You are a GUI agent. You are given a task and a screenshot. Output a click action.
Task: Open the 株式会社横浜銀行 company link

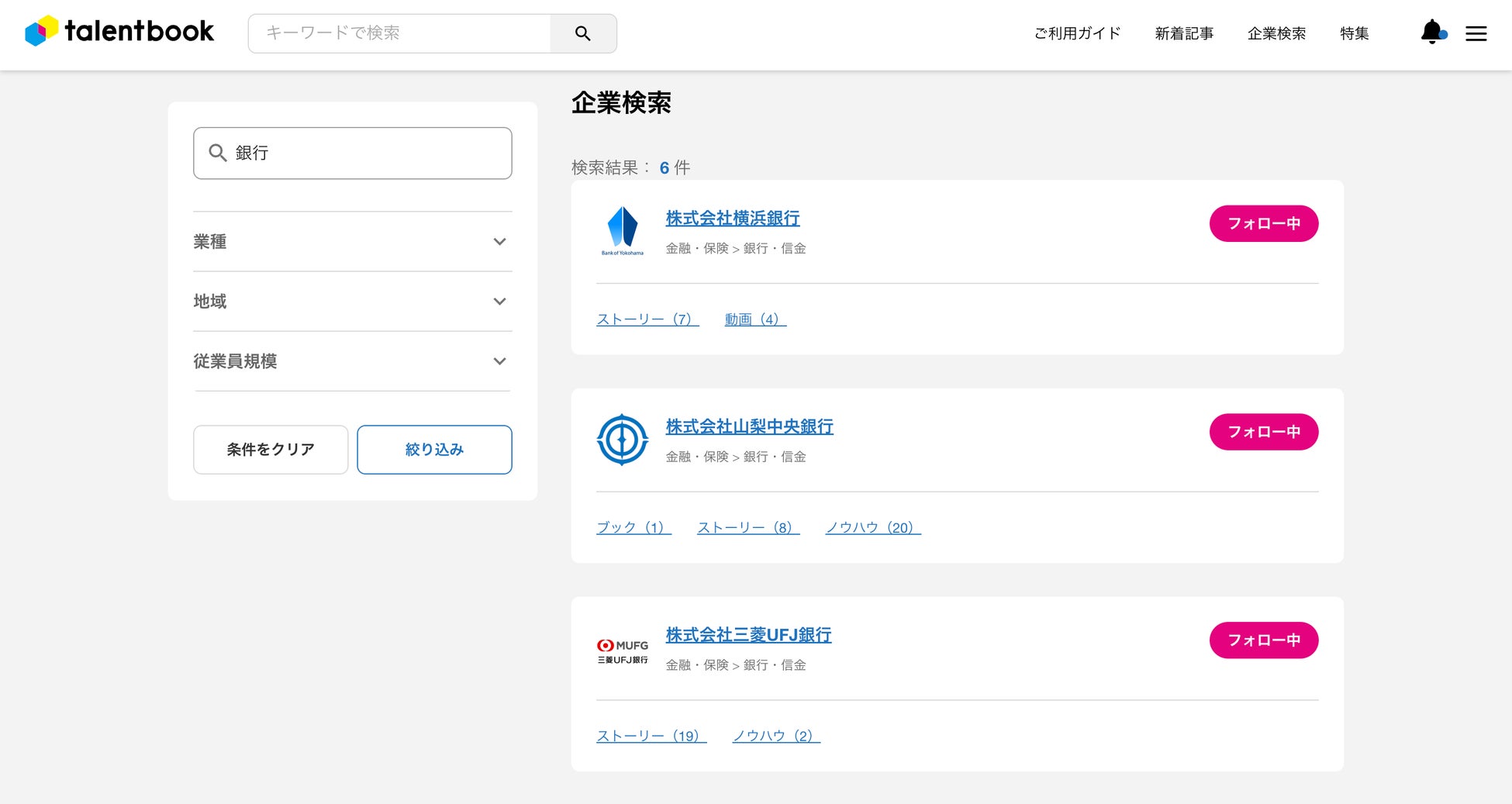733,219
